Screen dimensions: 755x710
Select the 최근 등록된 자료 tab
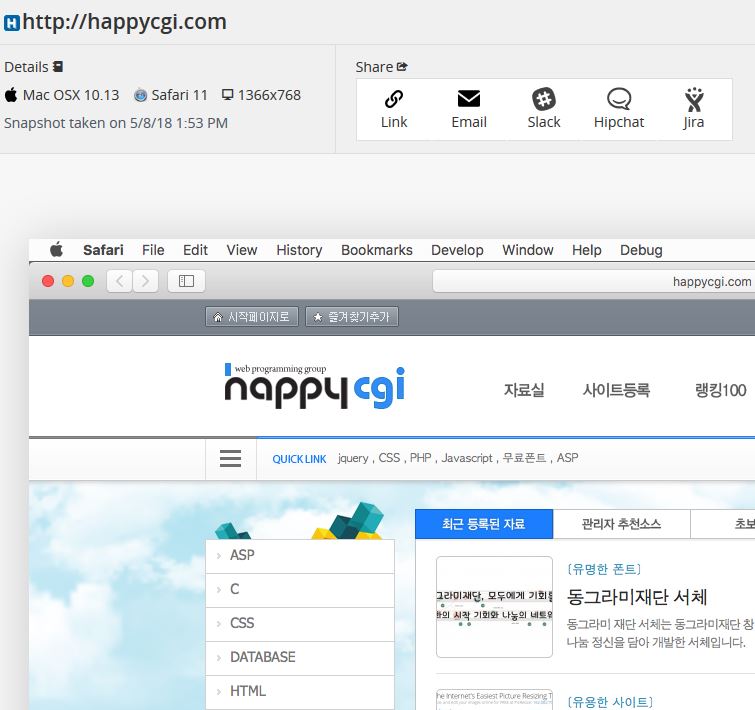pos(484,524)
